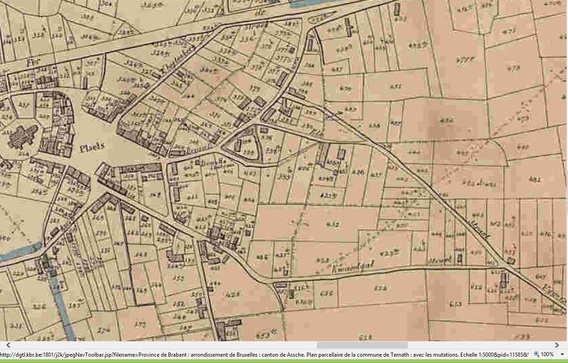Click the horizontal scrollbar thumb
Screen dimensions: 568x363
(362, 345)
